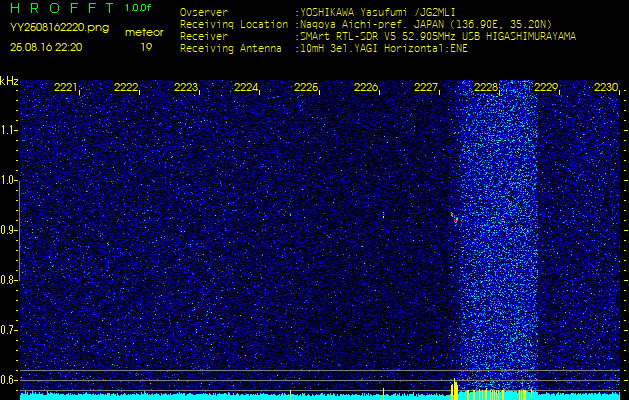Click the 2229 time marker
Image resolution: width=629 pixels, height=400 pixels.
point(546,87)
